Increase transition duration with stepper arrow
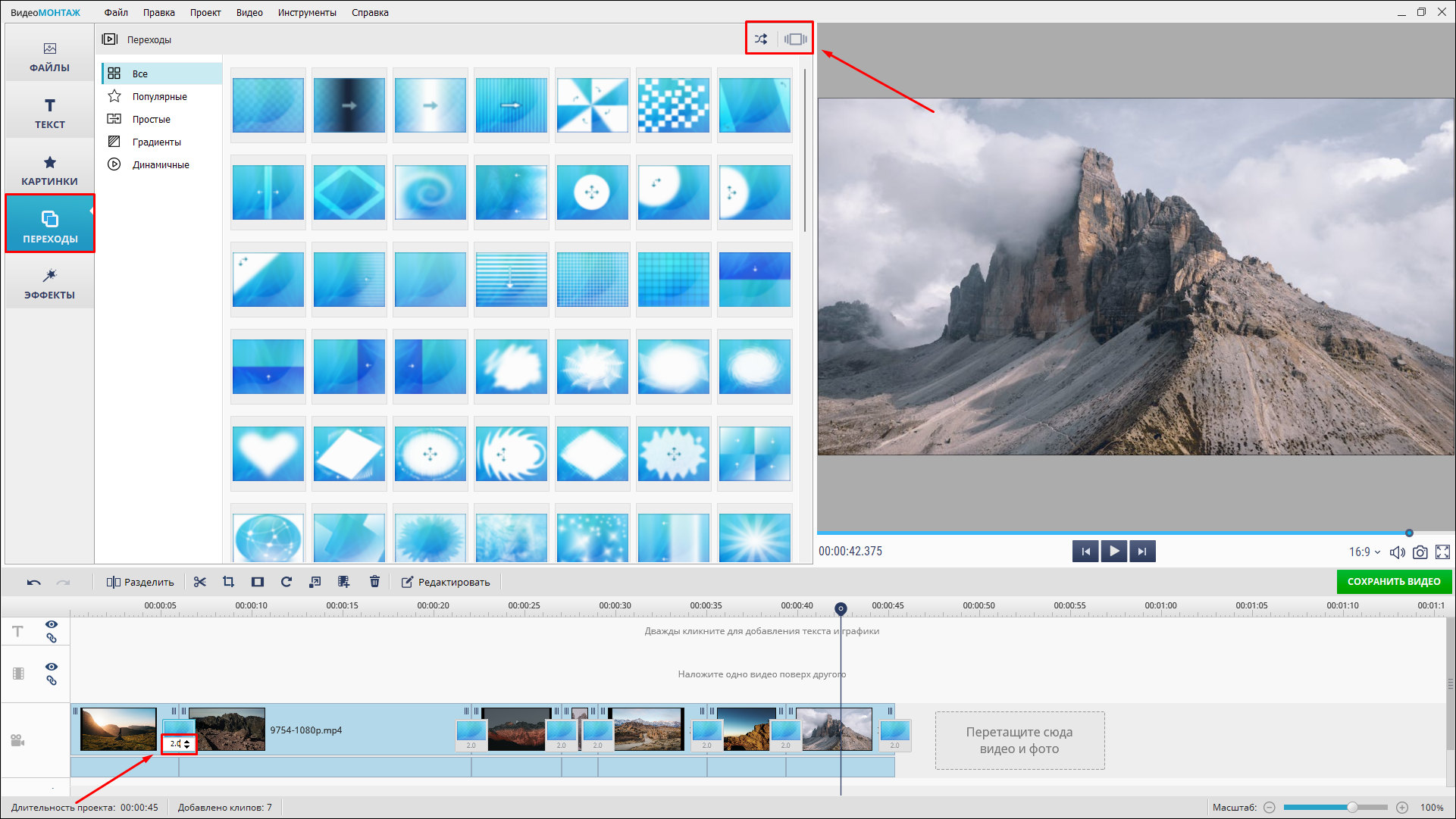This screenshot has height=819, width=1456. click(x=187, y=742)
